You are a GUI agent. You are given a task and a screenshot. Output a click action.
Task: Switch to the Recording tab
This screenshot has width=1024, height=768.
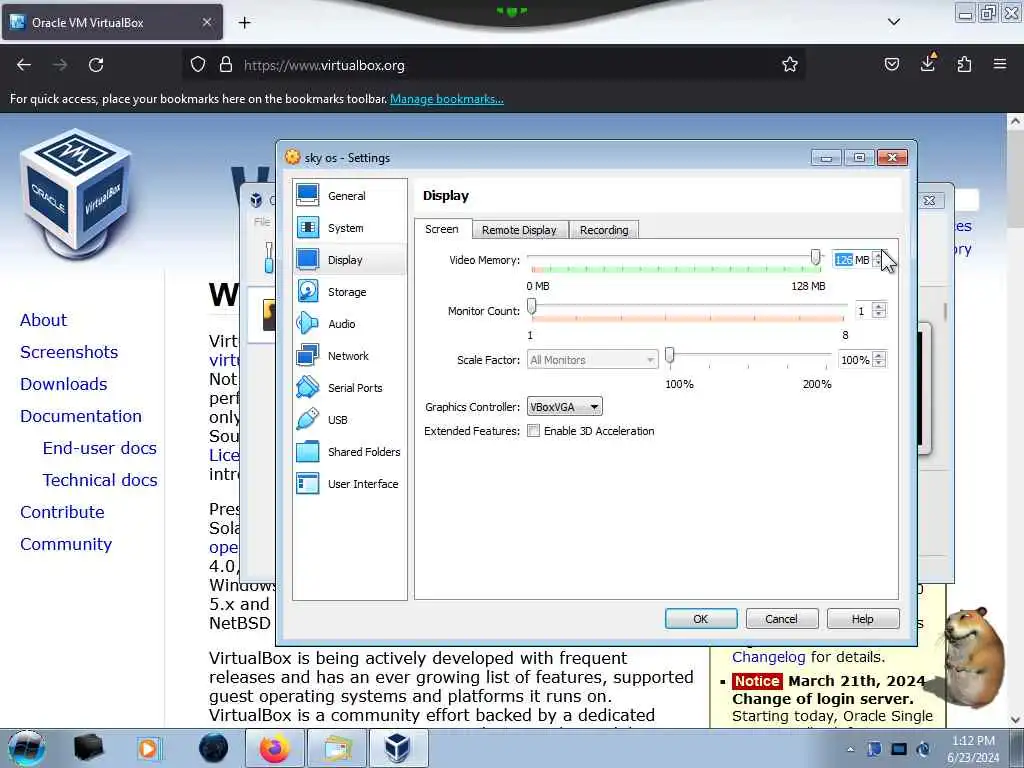[604, 230]
